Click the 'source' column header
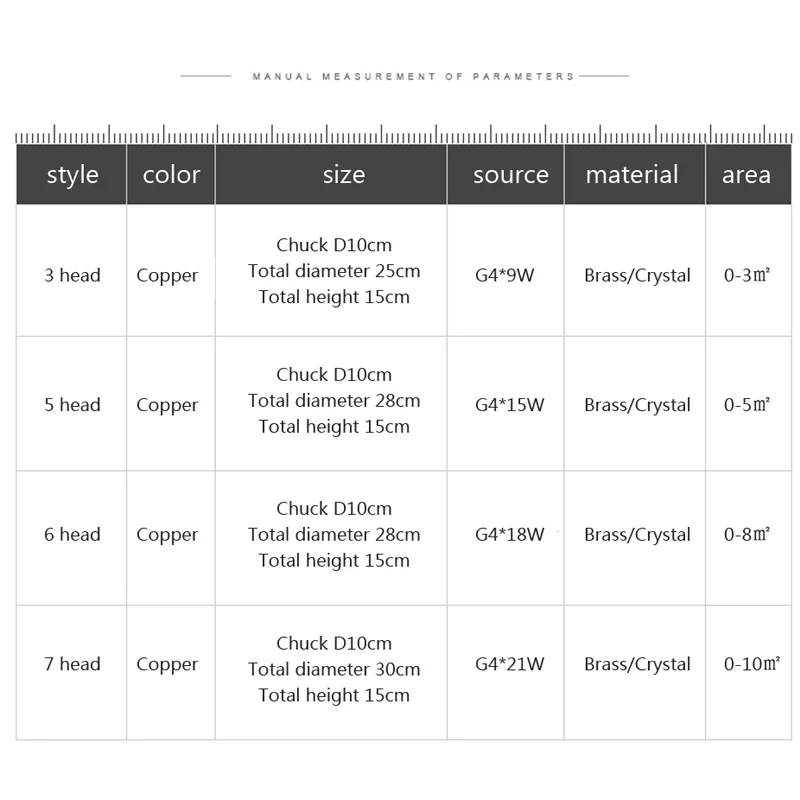The image size is (800, 800). coord(510,175)
